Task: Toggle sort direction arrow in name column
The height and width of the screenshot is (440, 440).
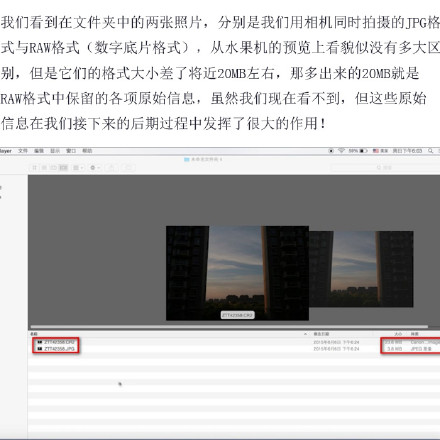Action: [x=305, y=334]
